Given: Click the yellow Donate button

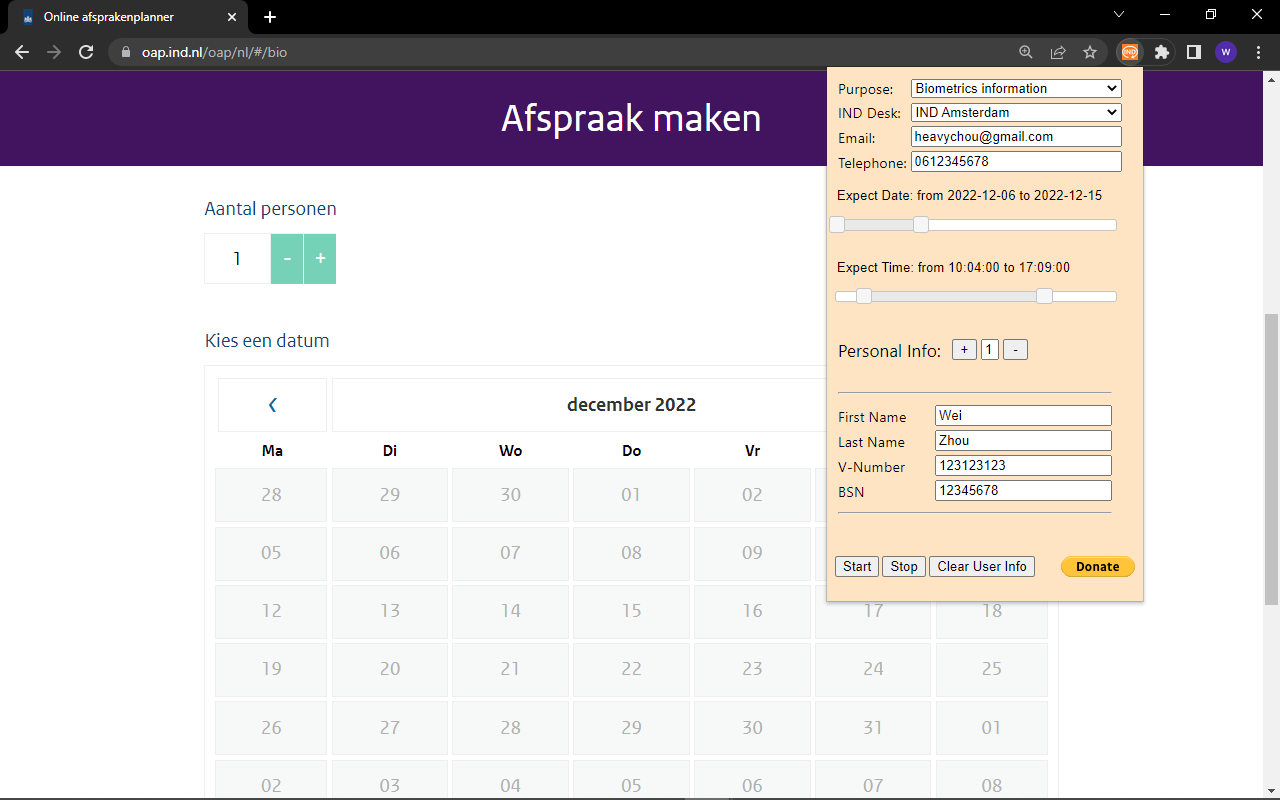Looking at the screenshot, I should (x=1098, y=567).
